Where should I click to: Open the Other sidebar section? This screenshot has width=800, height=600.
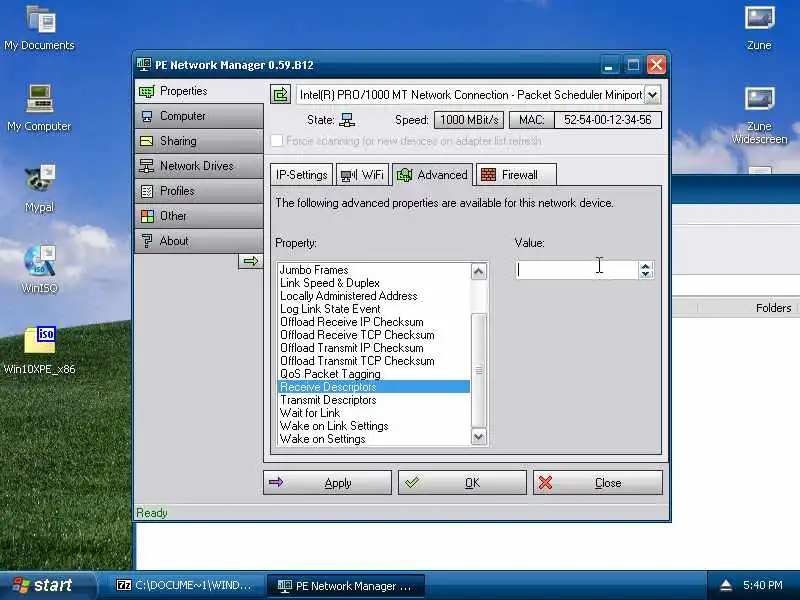click(x=199, y=216)
